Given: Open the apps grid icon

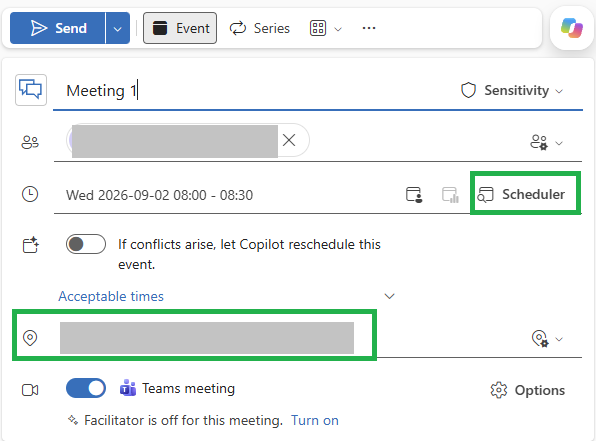Looking at the screenshot, I should coord(318,29).
